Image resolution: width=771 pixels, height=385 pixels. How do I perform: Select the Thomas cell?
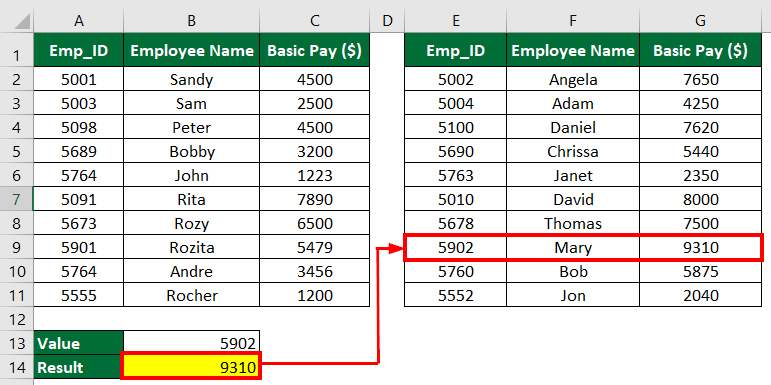click(573, 224)
